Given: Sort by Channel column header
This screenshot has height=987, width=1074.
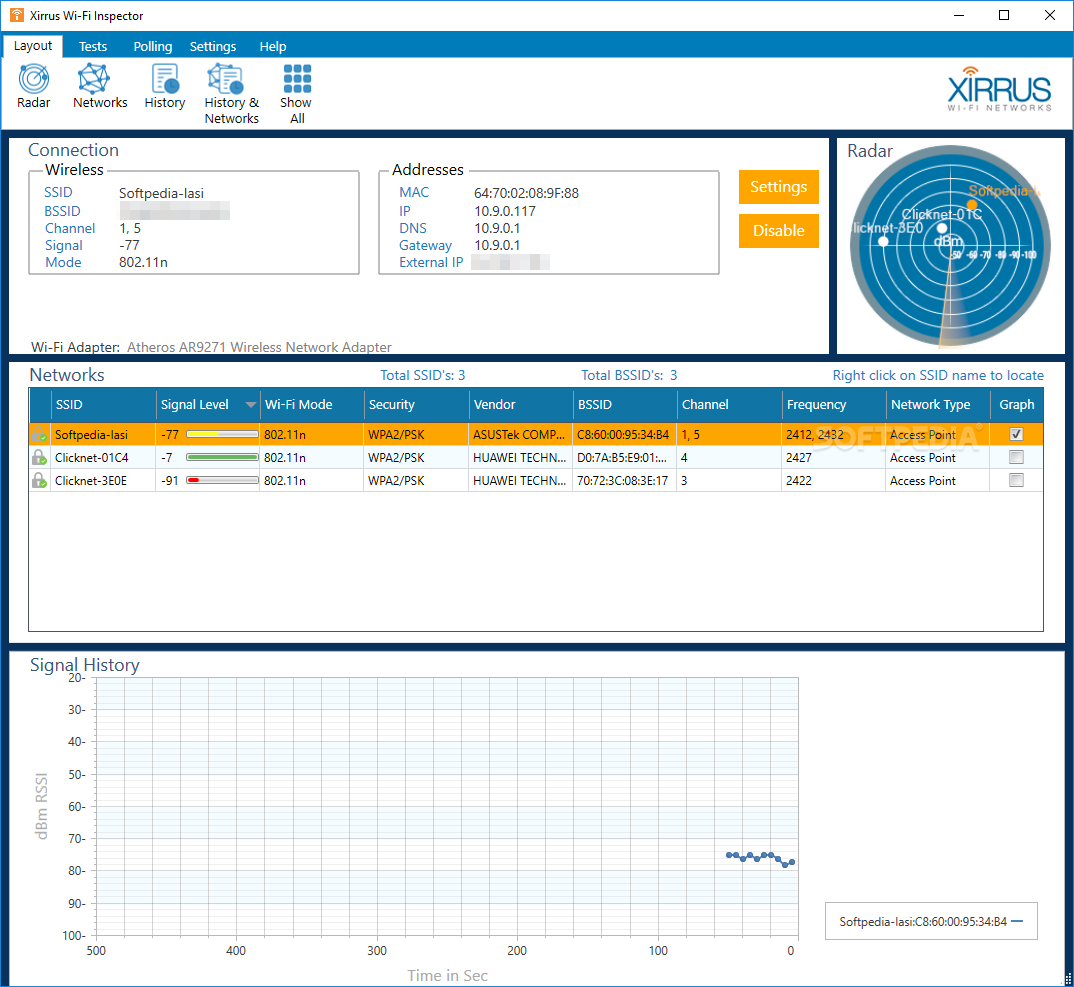Looking at the screenshot, I should tap(729, 405).
